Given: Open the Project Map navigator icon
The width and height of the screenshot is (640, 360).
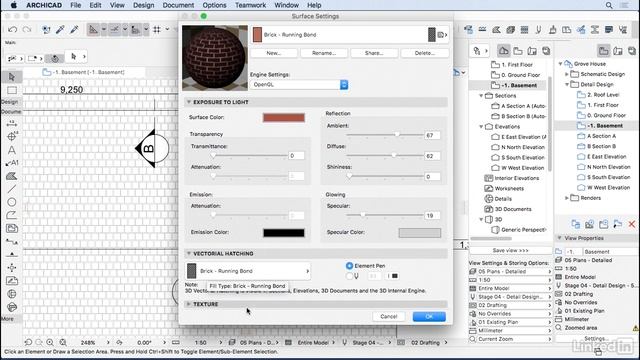Looking at the screenshot, I should (504, 51).
